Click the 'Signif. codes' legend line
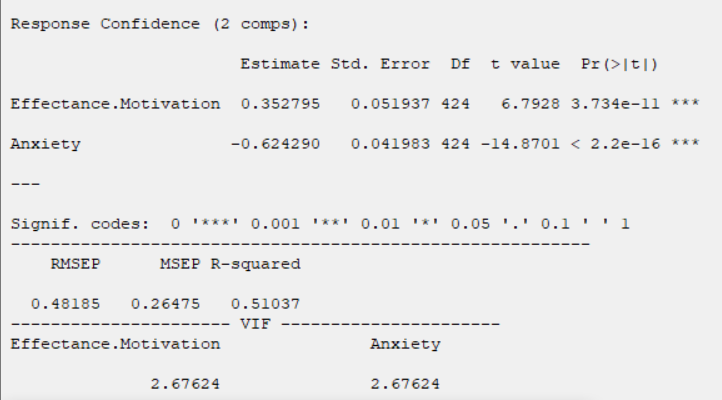This screenshot has width=722, height=400. pyautogui.click(x=320, y=223)
